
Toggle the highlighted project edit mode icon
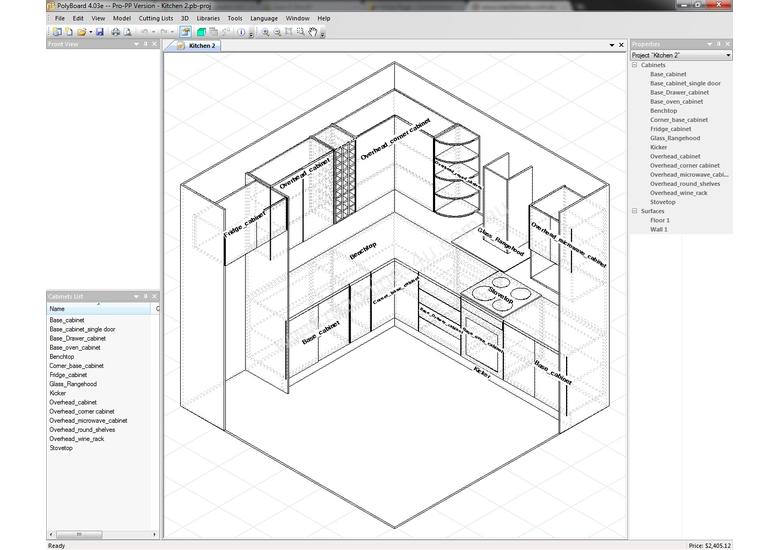pyautogui.click(x=185, y=32)
